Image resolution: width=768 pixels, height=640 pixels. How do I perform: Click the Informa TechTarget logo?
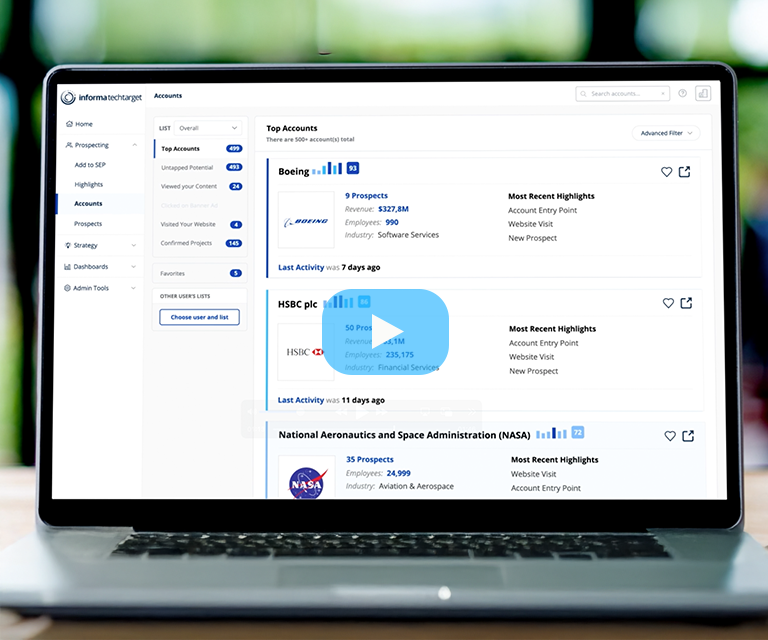[101, 97]
